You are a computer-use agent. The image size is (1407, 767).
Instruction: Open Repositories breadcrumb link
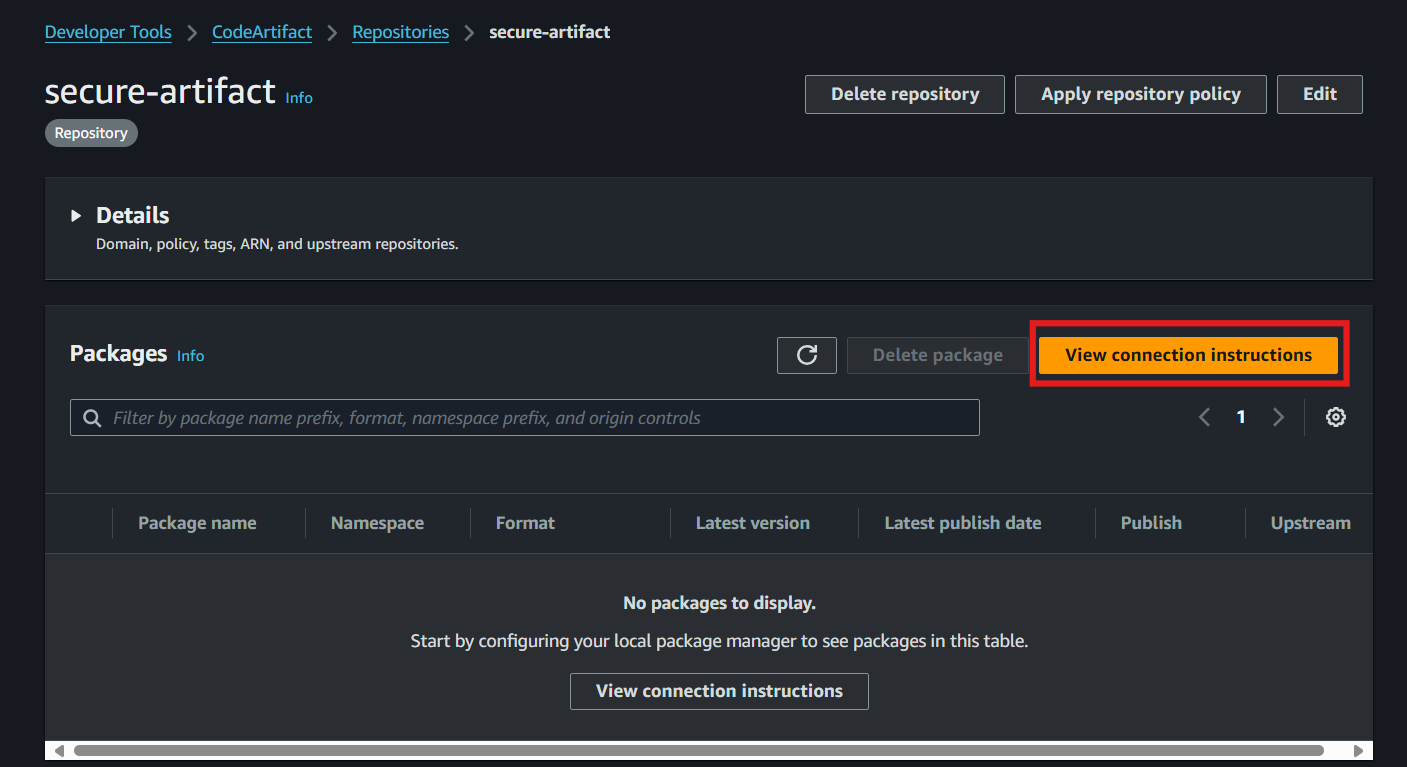click(x=401, y=32)
